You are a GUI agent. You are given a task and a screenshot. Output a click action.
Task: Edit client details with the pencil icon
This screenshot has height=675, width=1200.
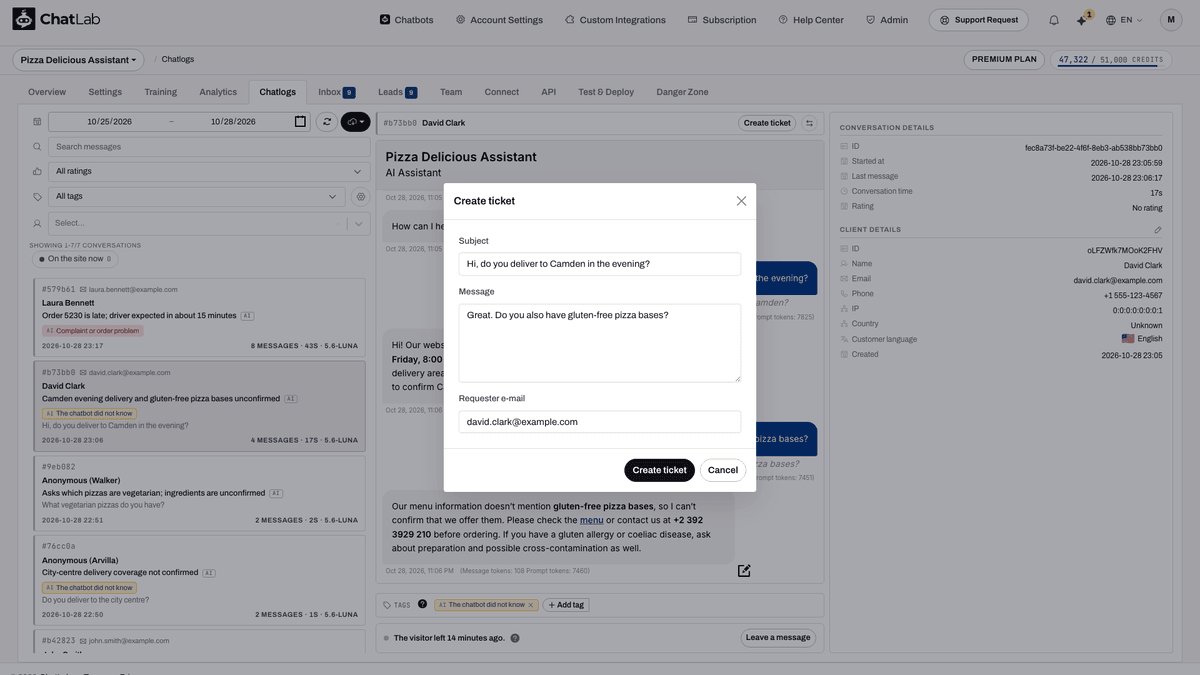[x=1158, y=230]
